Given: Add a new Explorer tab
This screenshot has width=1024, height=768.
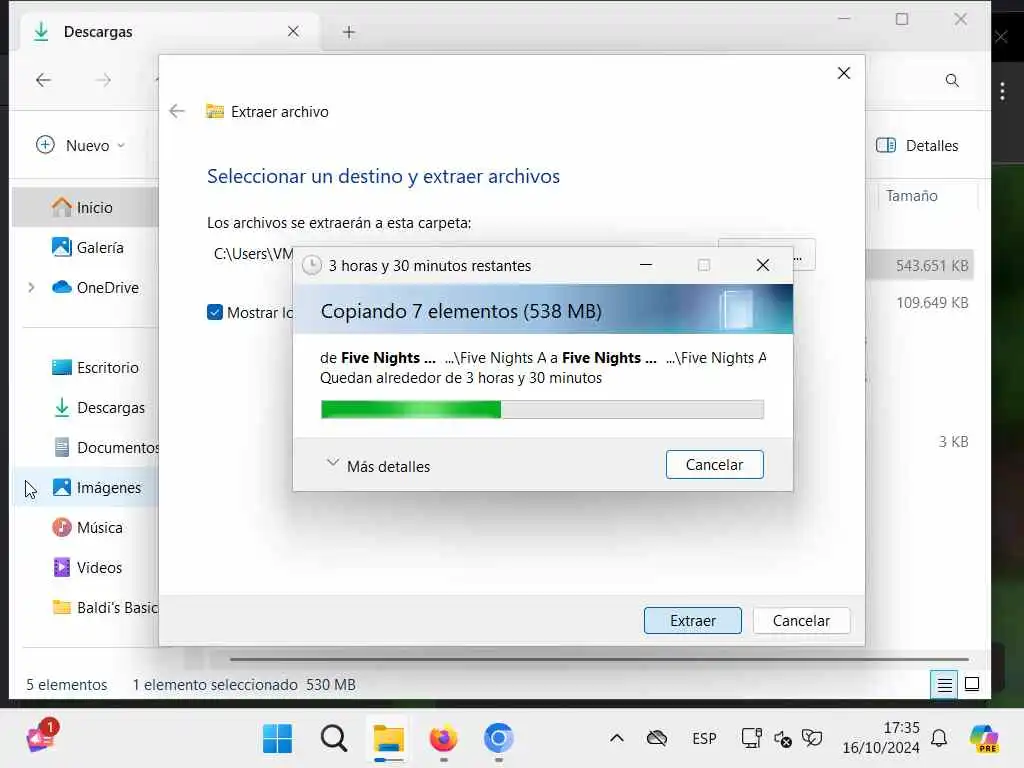Looking at the screenshot, I should pos(349,31).
